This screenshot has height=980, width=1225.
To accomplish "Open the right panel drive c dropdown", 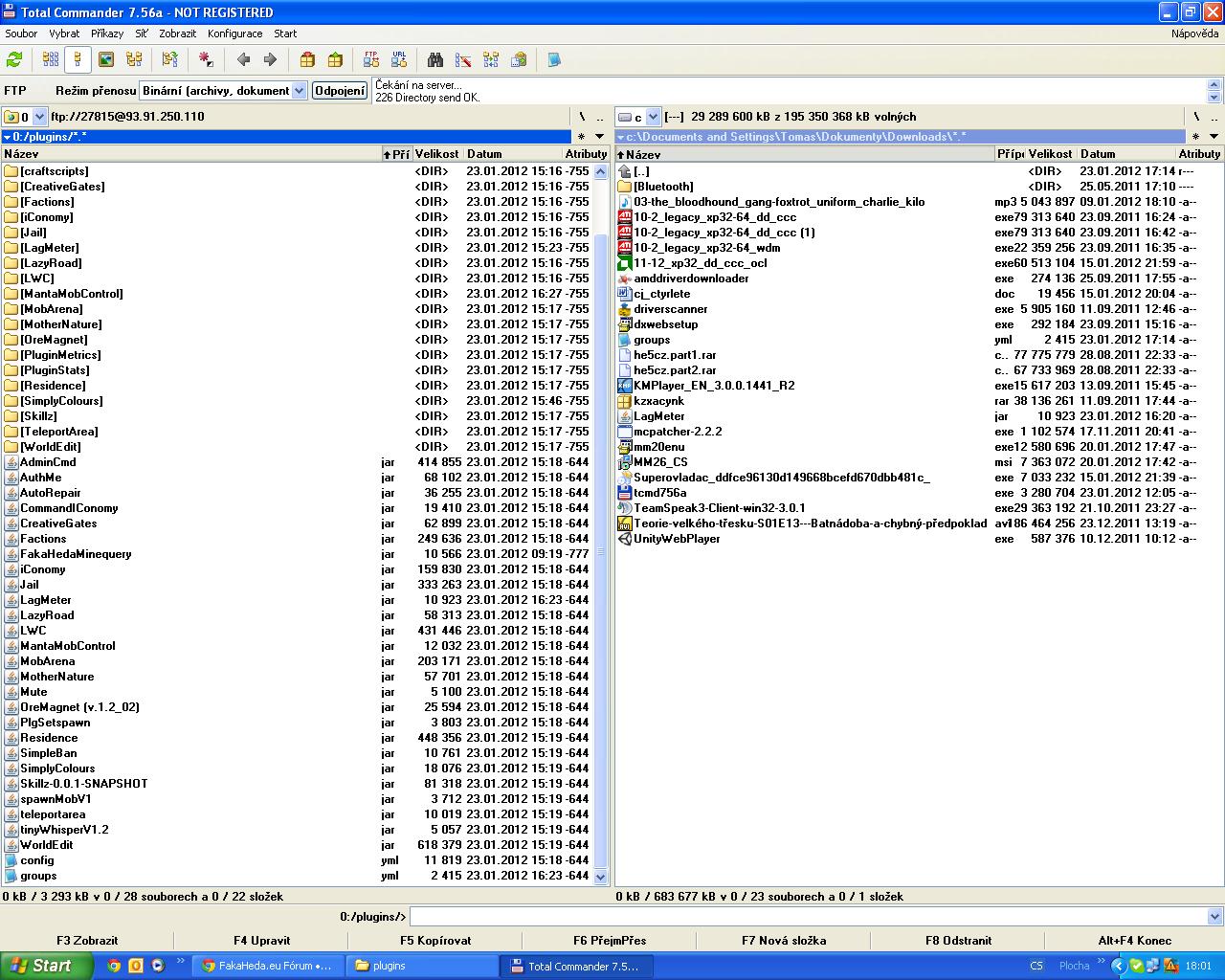I will coord(654,117).
